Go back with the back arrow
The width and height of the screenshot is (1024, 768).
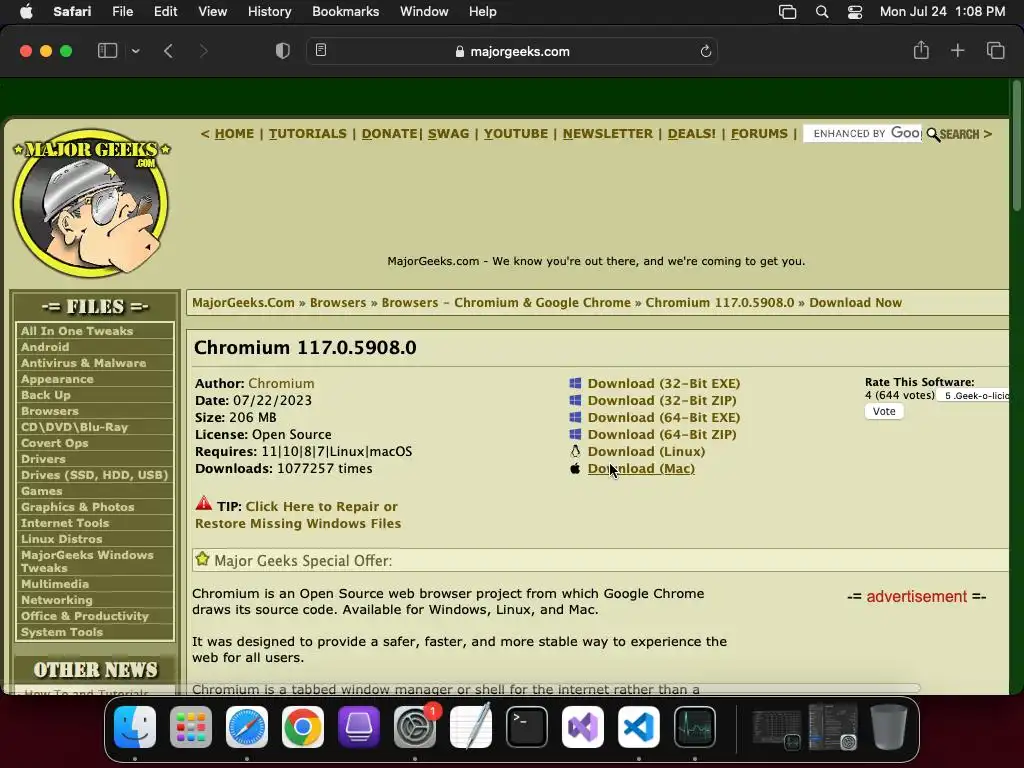point(168,51)
